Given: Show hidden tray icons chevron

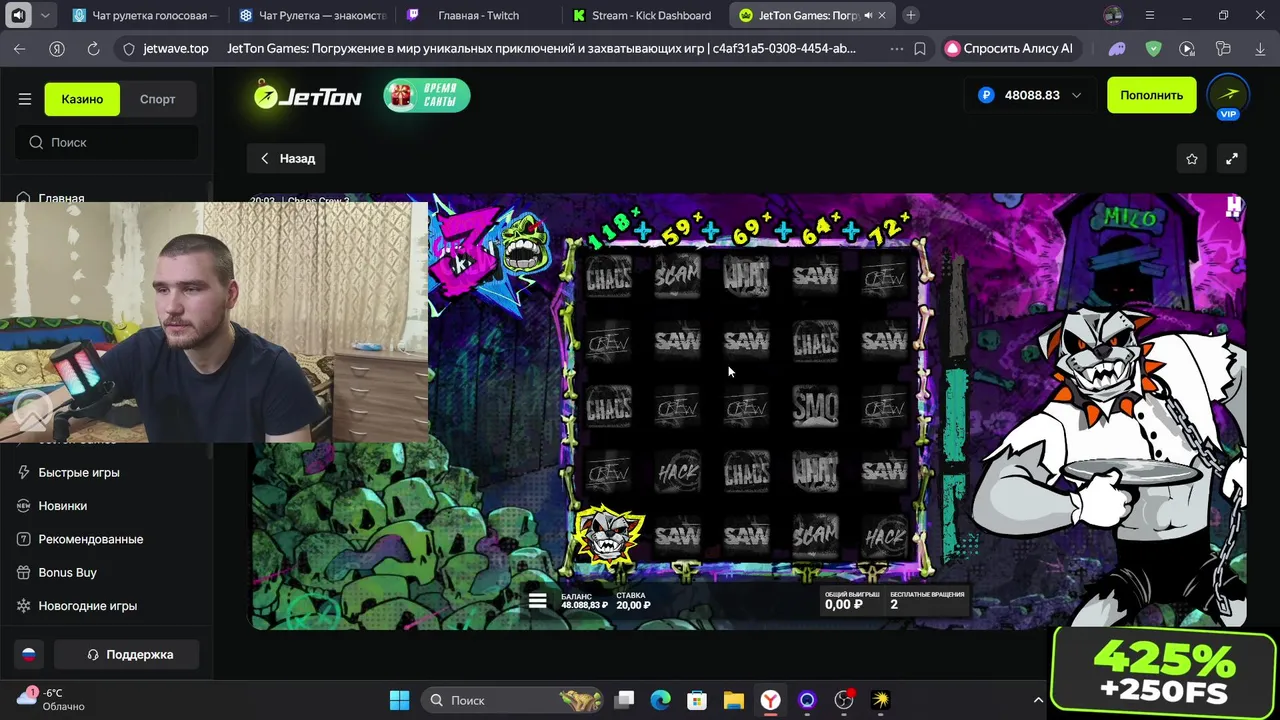Looking at the screenshot, I should tap(1038, 700).
